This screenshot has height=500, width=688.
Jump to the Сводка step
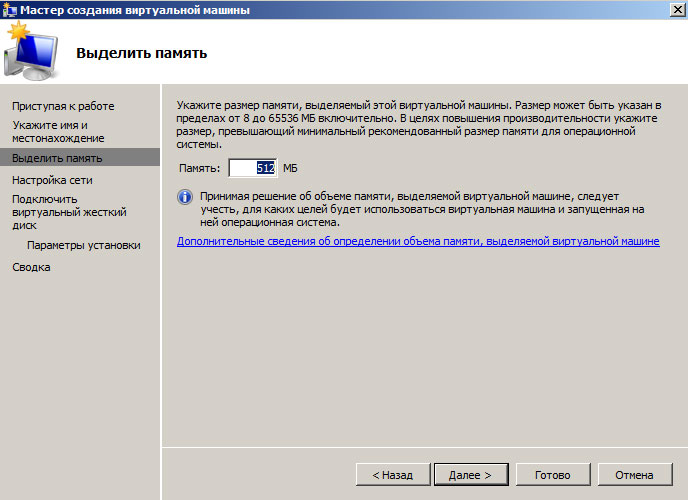point(31,267)
